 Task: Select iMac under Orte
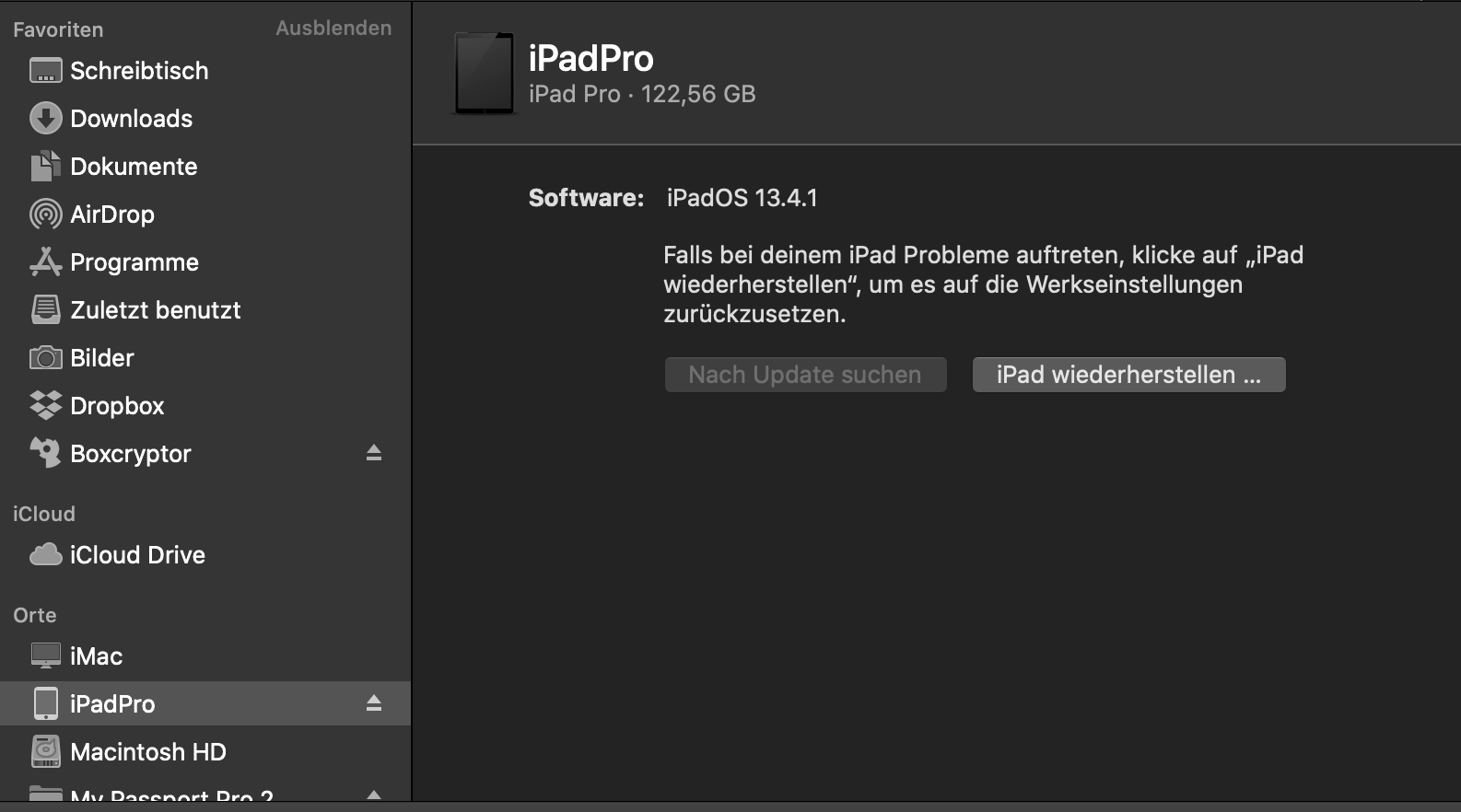[205, 656]
